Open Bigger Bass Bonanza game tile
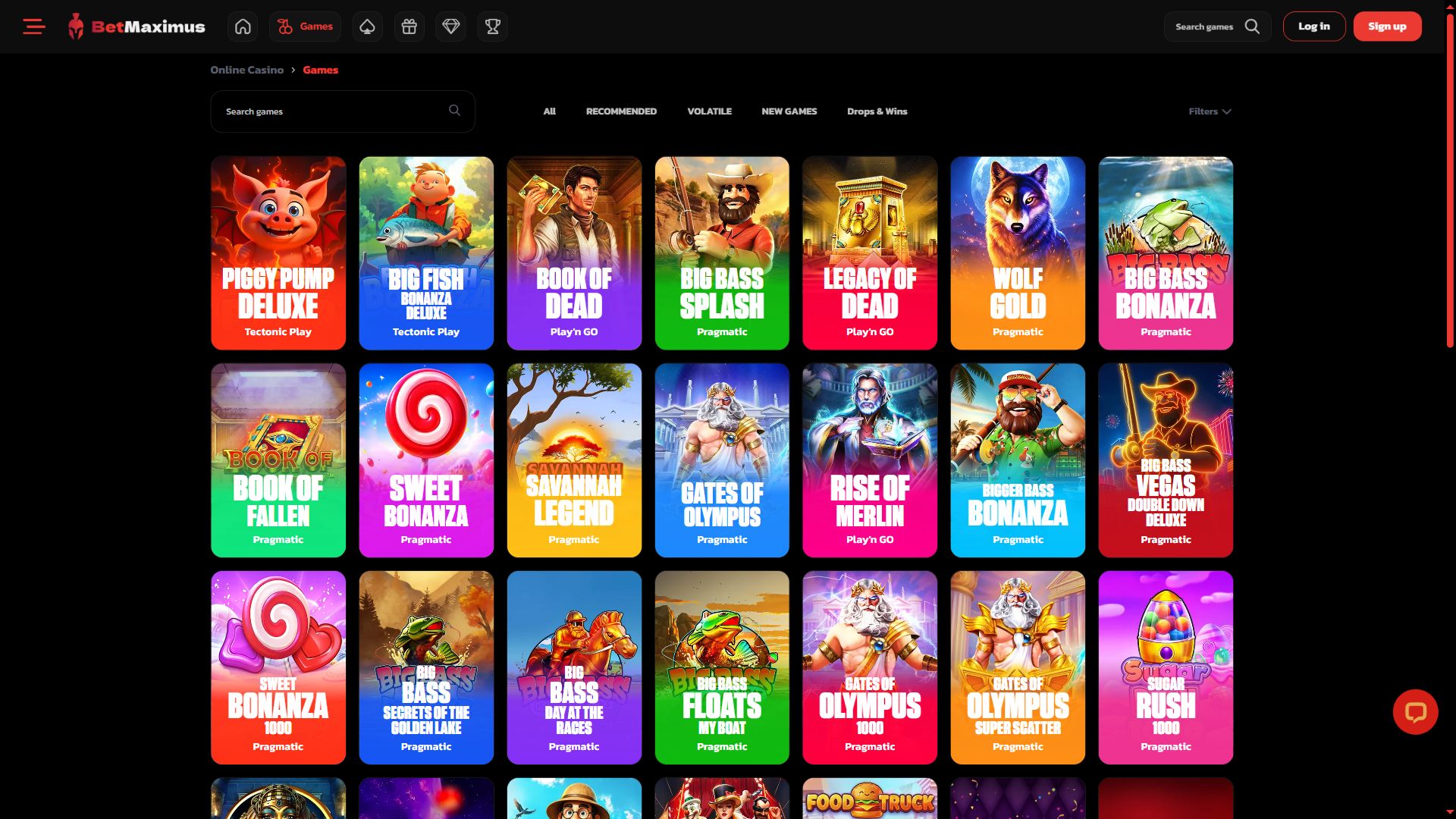The width and height of the screenshot is (1456, 819). tap(1018, 460)
